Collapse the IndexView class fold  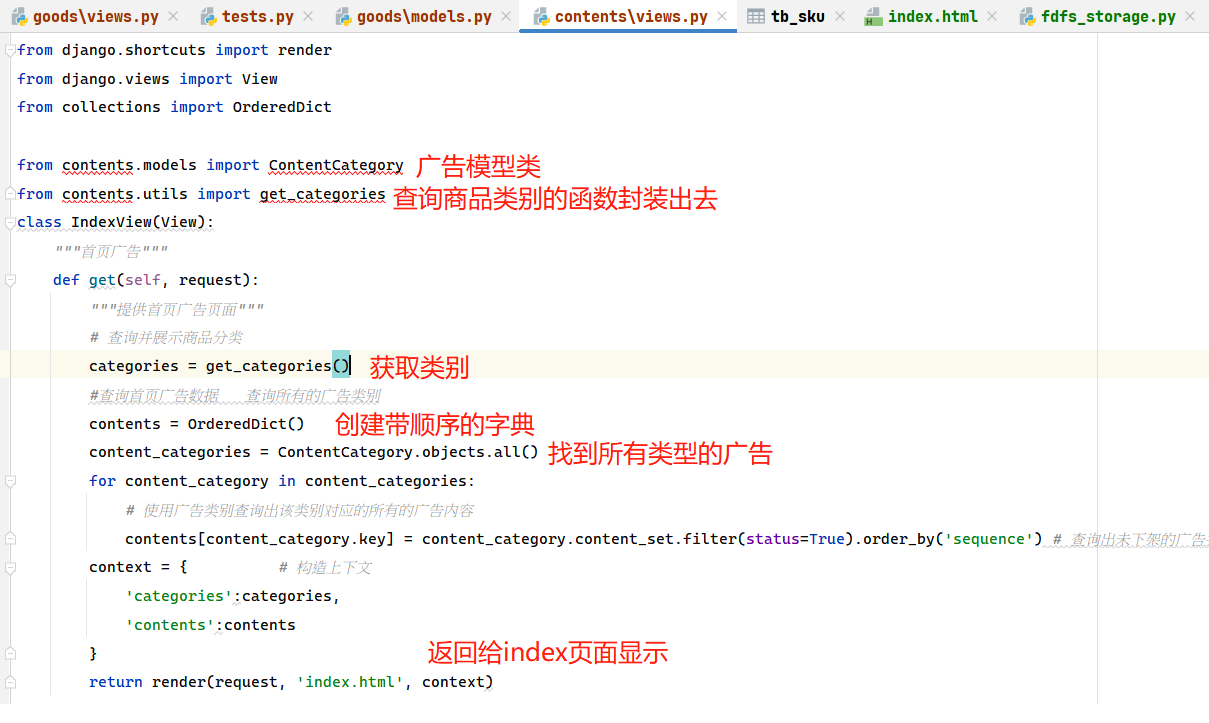pos(10,222)
